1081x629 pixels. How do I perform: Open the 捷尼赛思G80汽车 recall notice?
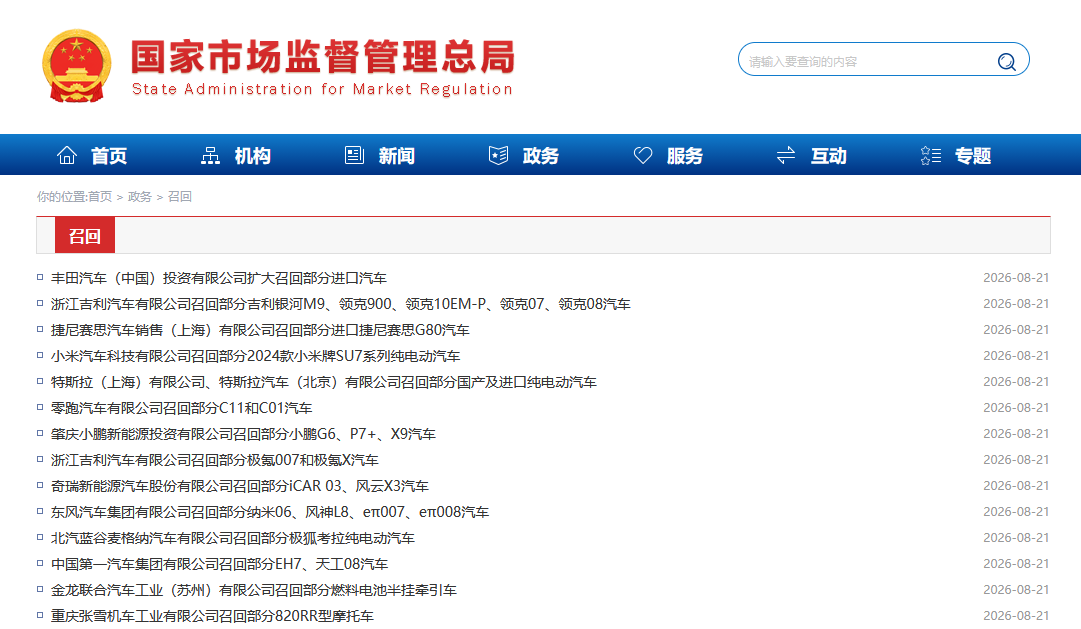[x=260, y=330]
